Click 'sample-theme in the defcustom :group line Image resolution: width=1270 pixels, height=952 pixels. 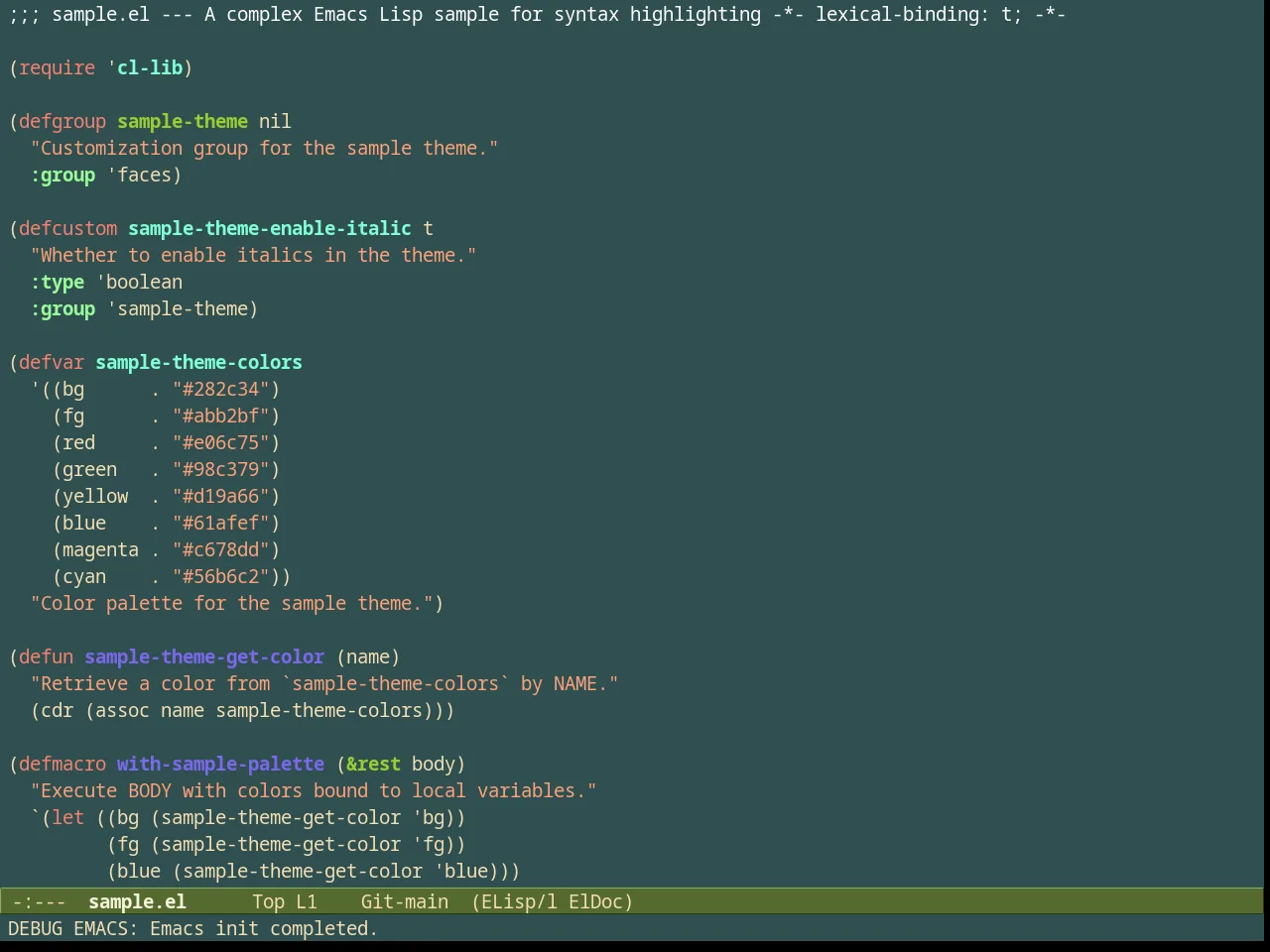tap(178, 308)
